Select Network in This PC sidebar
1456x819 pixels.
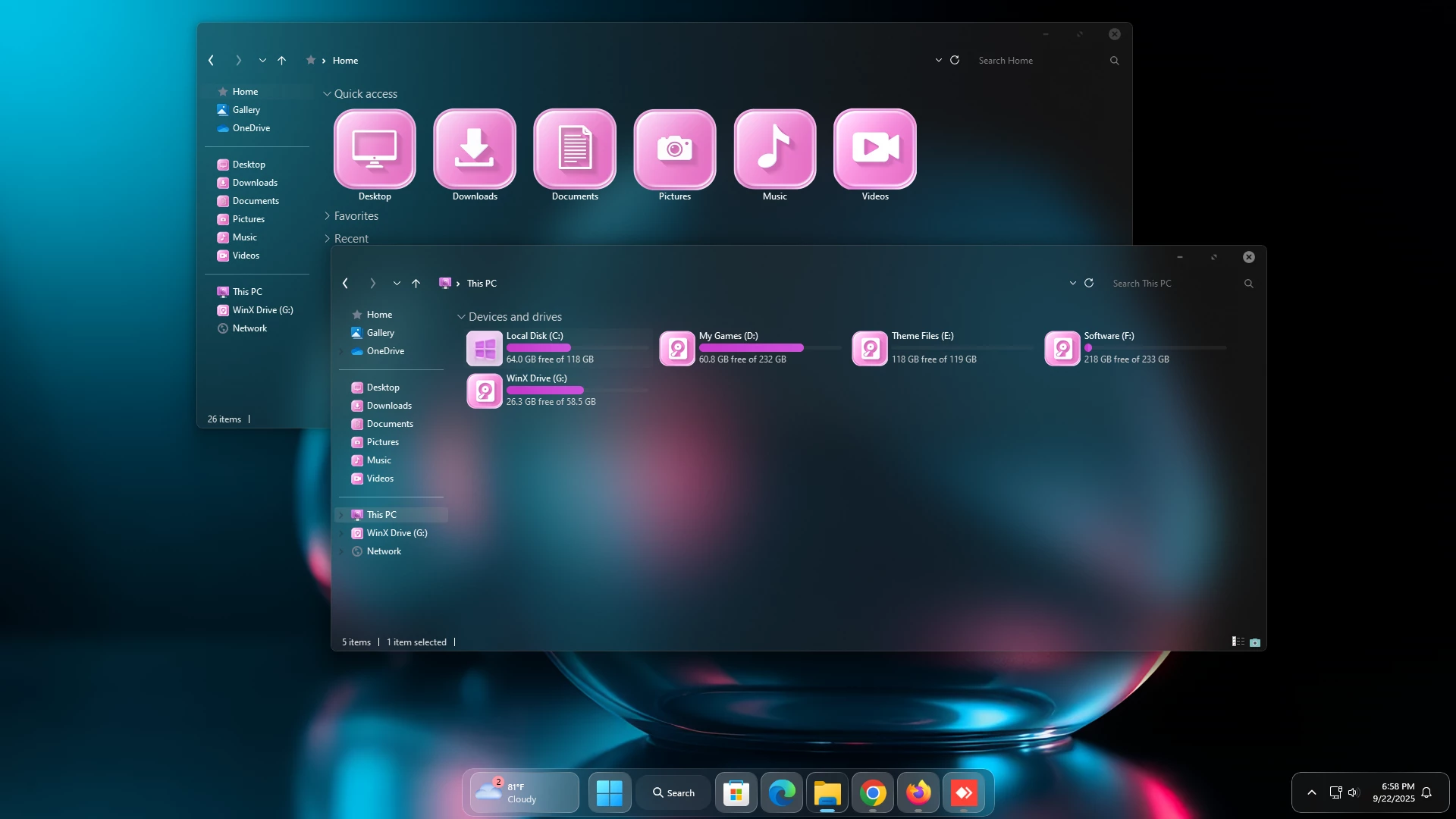384,551
